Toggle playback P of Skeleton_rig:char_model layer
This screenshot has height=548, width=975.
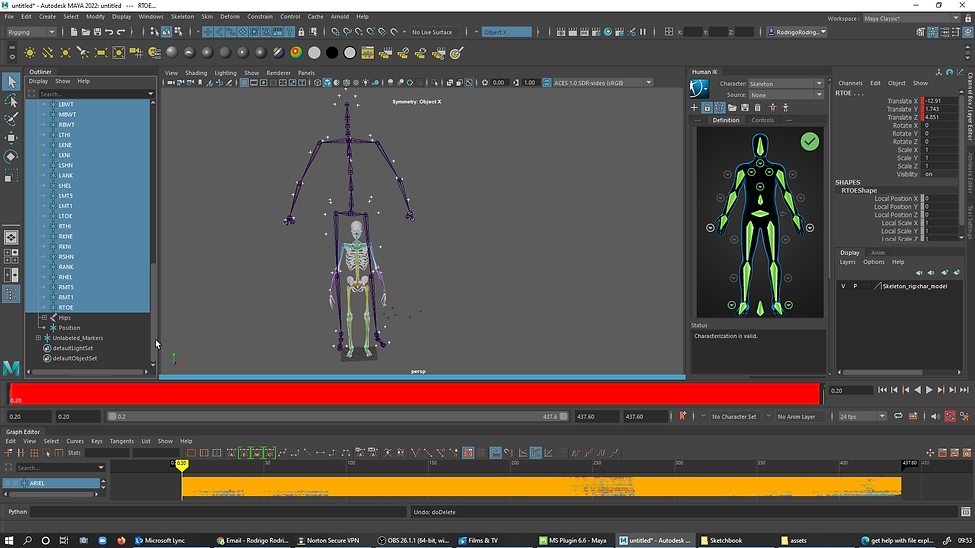(855, 286)
